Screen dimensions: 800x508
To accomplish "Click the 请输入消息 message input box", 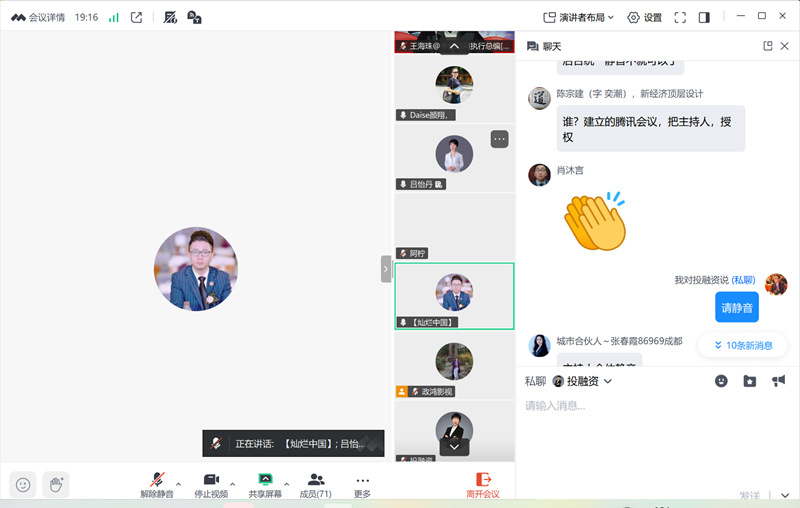I will click(650, 430).
